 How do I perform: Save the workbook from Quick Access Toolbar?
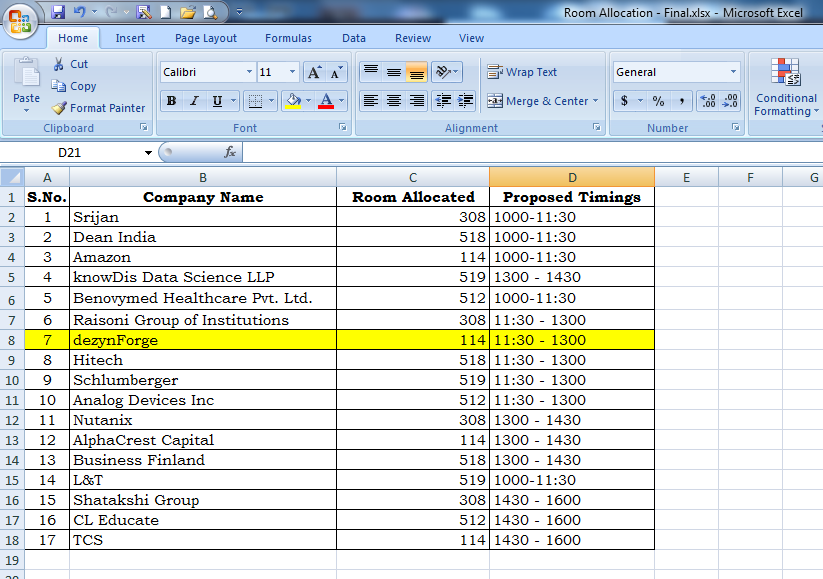tap(58, 12)
